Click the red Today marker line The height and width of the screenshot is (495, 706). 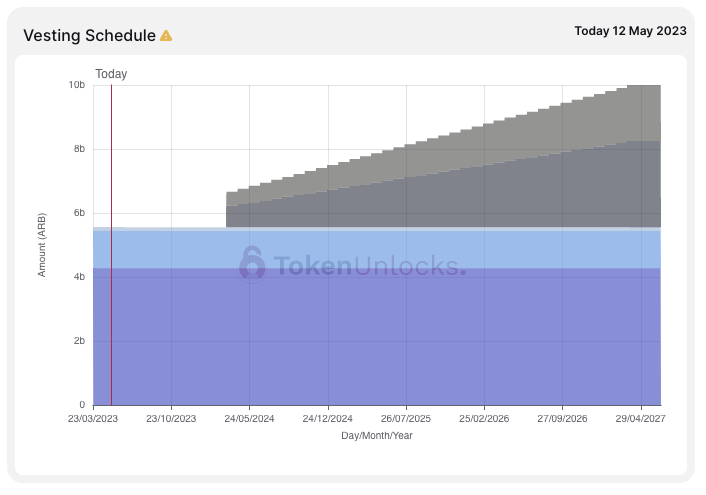(111, 245)
